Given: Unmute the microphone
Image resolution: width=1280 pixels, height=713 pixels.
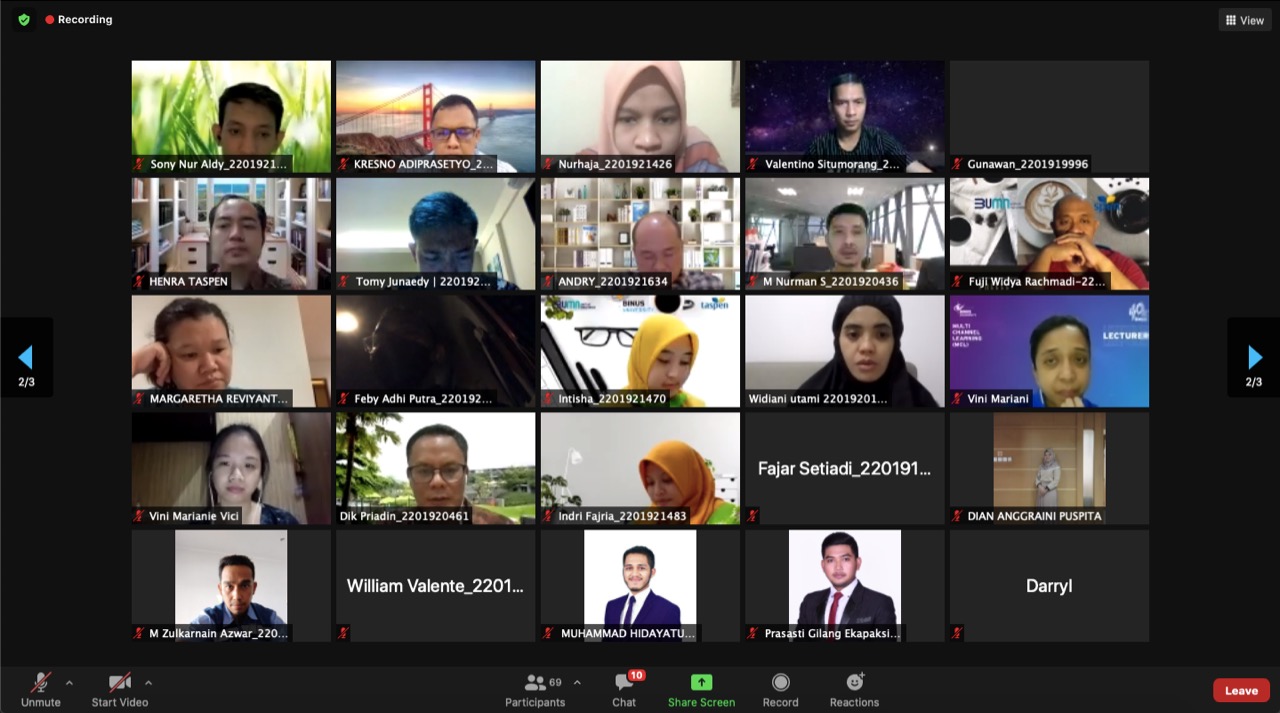Looking at the screenshot, I should coord(41,683).
